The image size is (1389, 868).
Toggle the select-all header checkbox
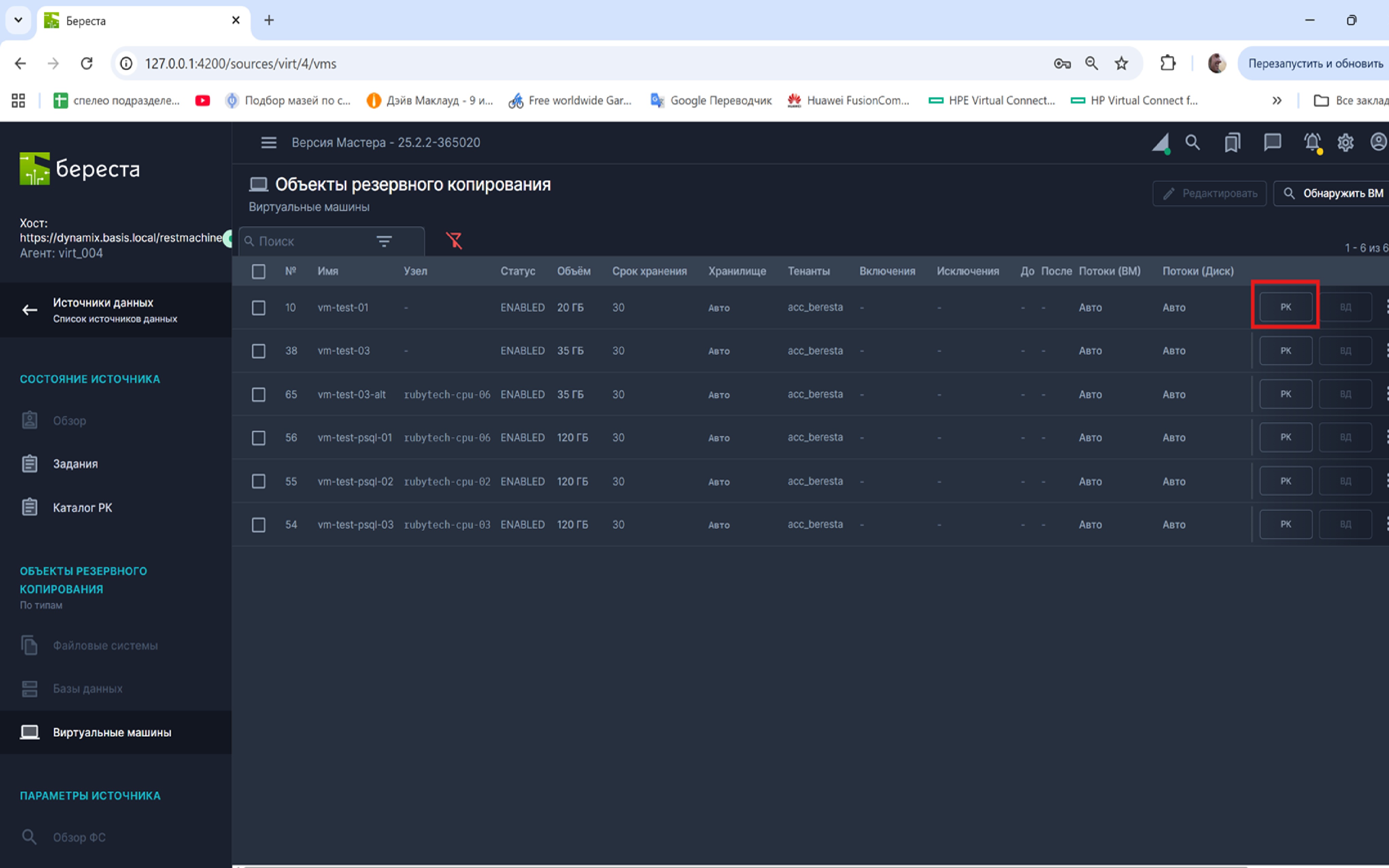point(259,272)
